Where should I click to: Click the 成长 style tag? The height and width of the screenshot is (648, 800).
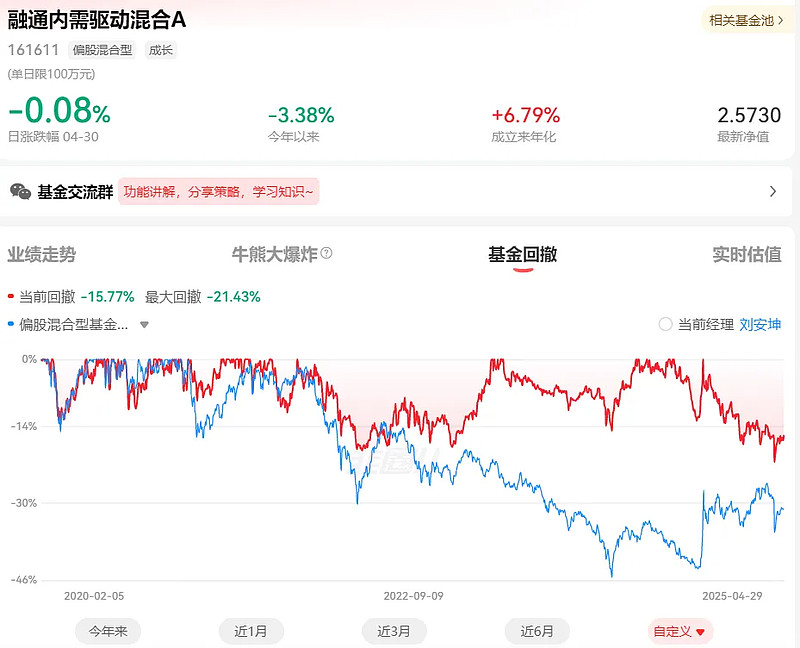pyautogui.click(x=161, y=50)
